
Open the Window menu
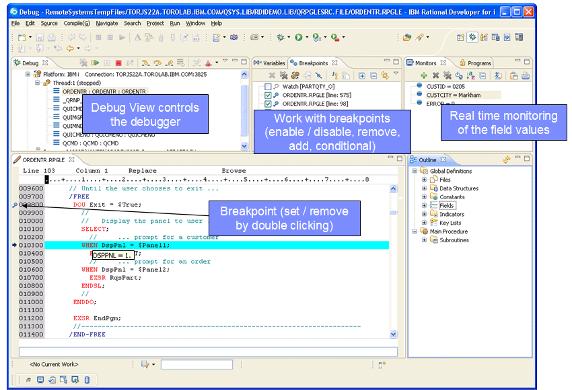click(x=195, y=23)
